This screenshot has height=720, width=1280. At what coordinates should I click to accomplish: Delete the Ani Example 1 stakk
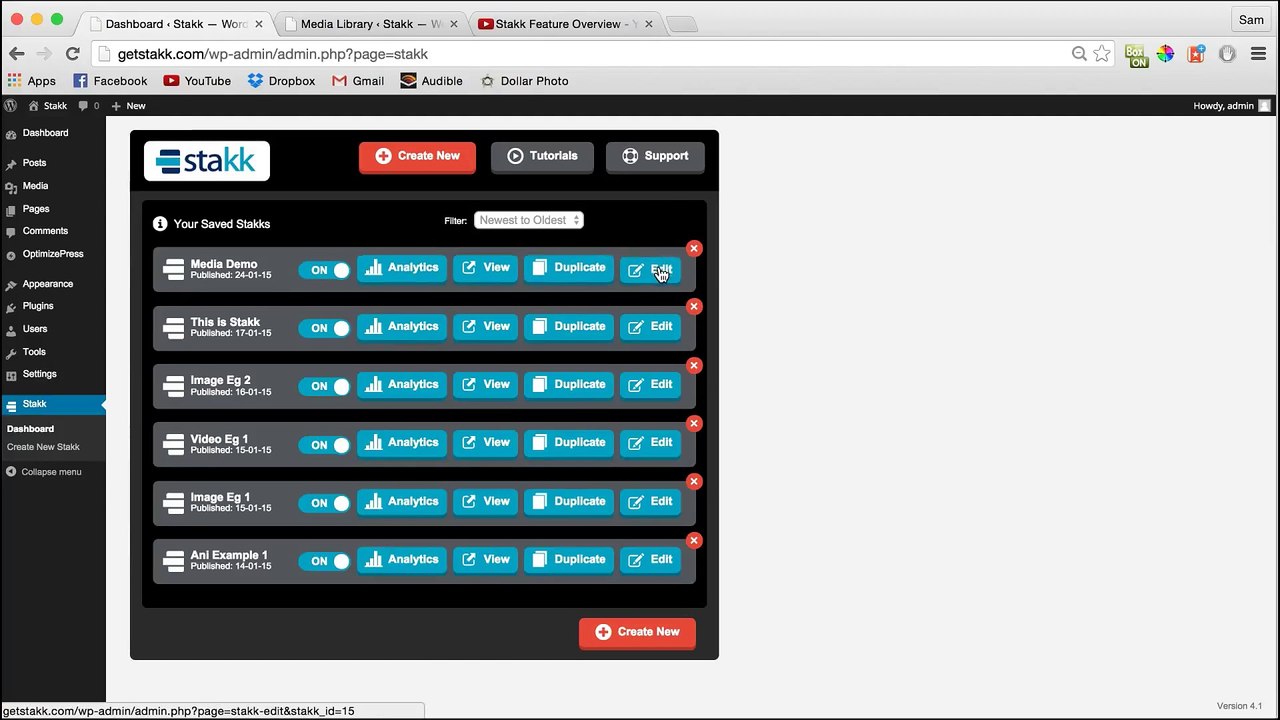(x=694, y=540)
